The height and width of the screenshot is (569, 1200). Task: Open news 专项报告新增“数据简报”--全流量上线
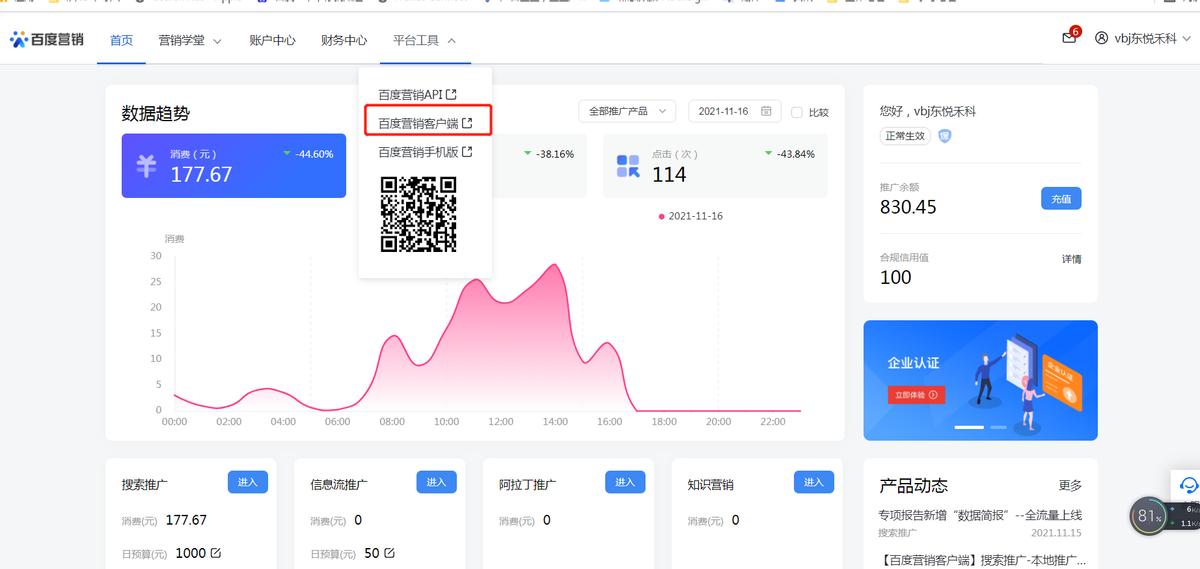click(x=980, y=515)
